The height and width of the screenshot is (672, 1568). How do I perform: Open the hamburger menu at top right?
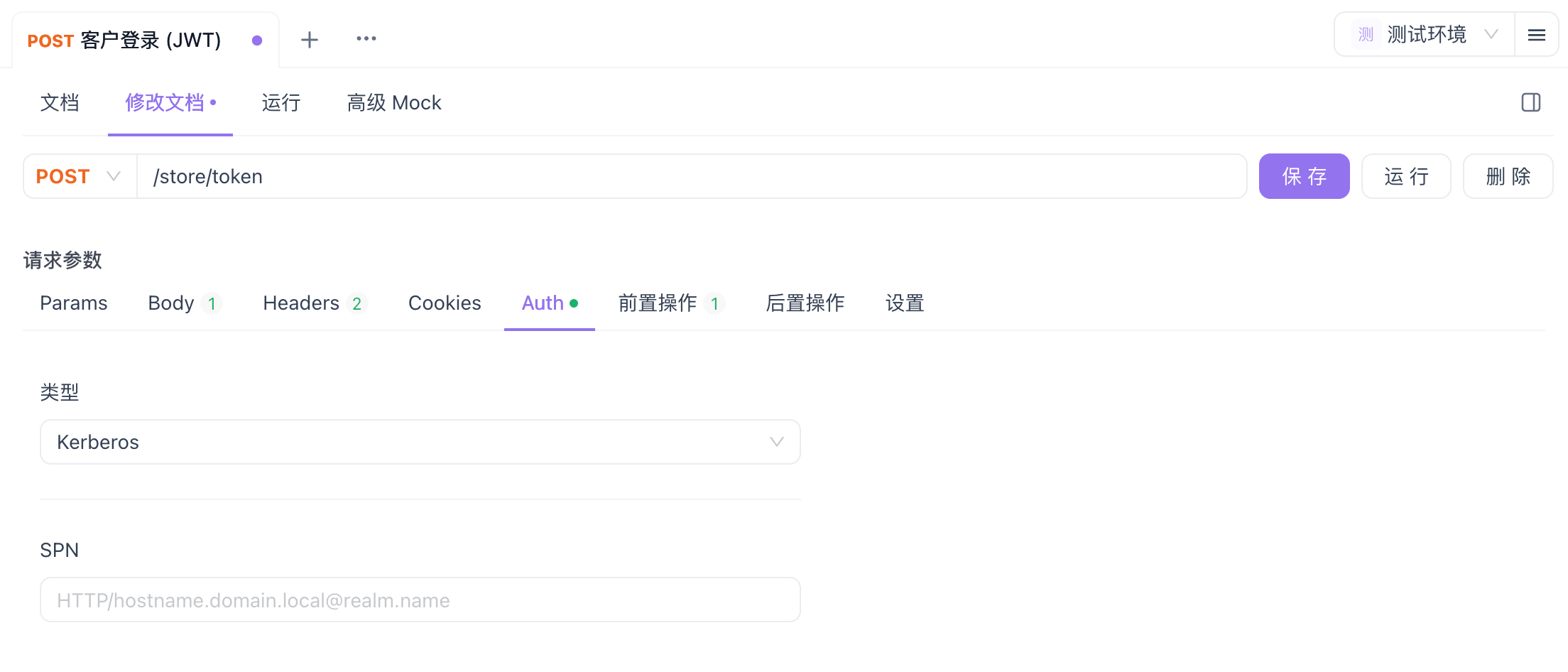click(1536, 33)
